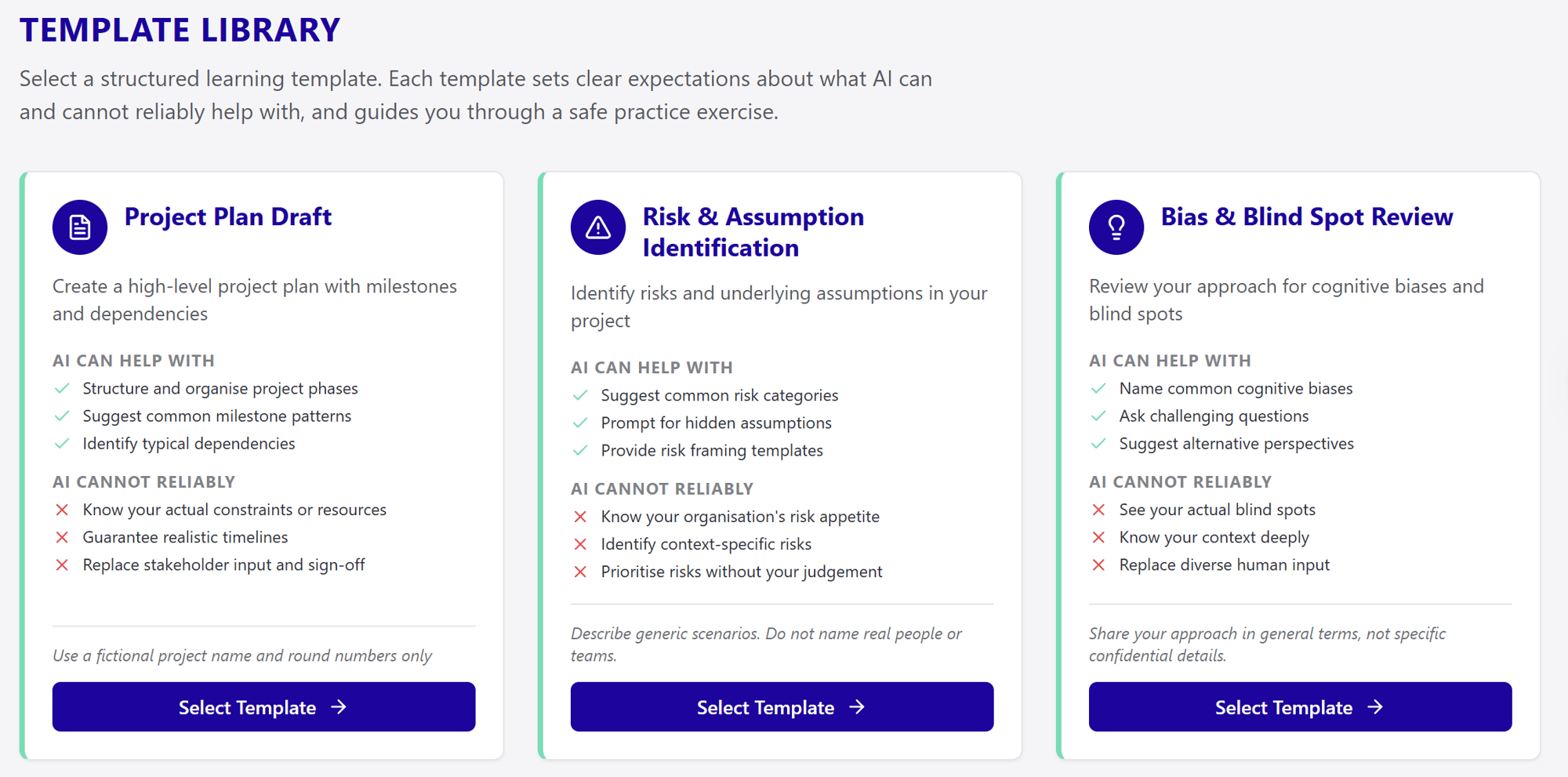Click the 'TEMPLATE LIBRARY' page heading
The height and width of the screenshot is (777, 1568).
[x=180, y=30]
